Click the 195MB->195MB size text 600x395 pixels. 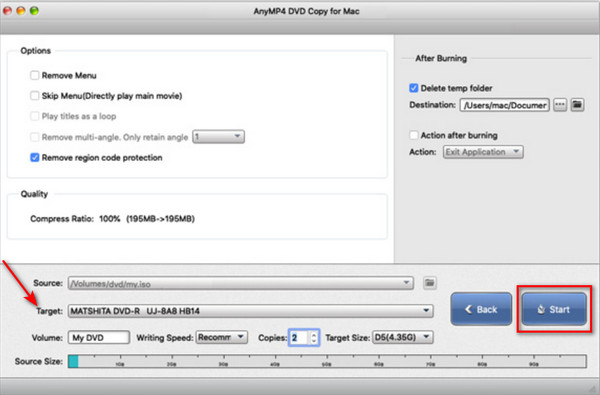(161, 219)
